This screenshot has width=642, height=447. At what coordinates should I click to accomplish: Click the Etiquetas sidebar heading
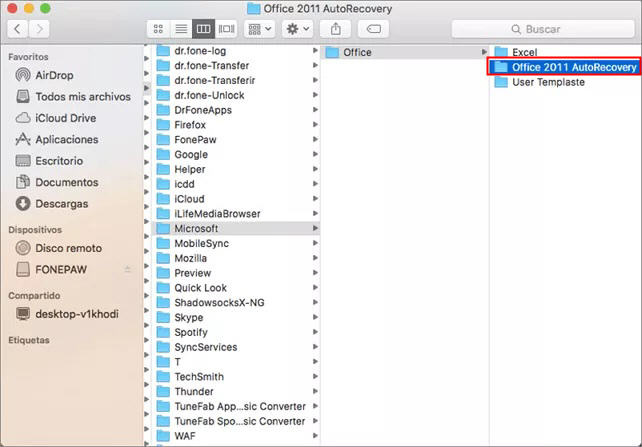[29, 340]
